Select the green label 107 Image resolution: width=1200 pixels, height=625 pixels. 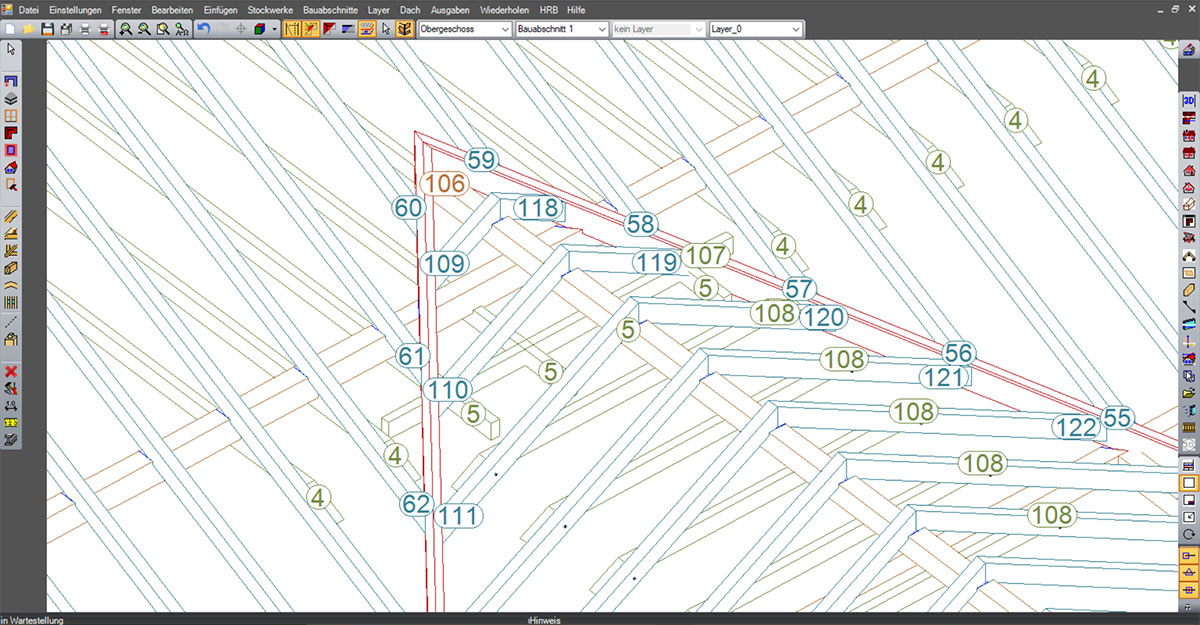[x=706, y=256]
